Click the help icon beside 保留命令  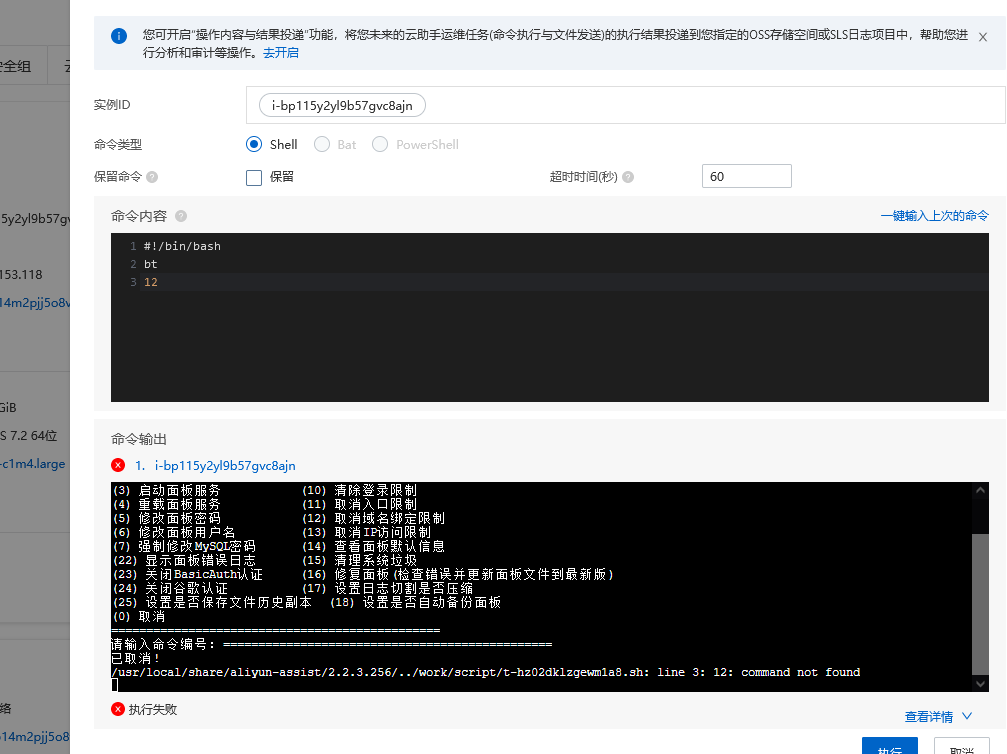(152, 177)
